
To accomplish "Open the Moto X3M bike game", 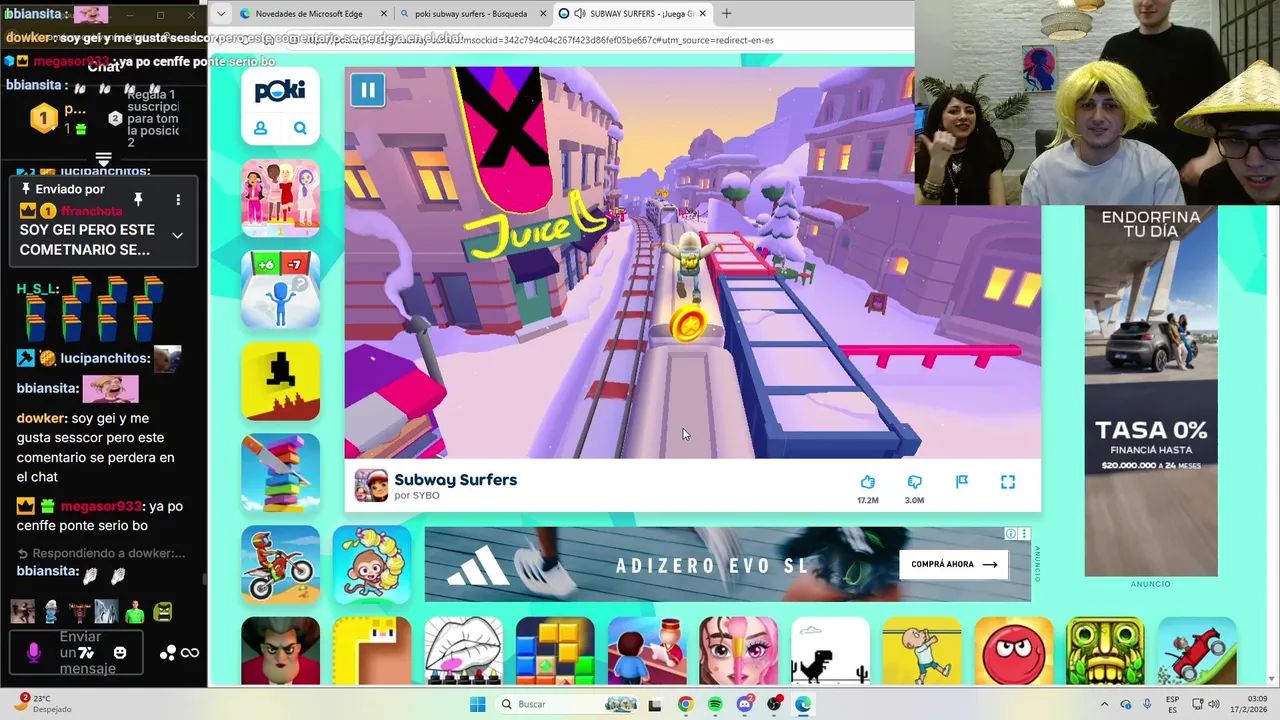I will 280,565.
